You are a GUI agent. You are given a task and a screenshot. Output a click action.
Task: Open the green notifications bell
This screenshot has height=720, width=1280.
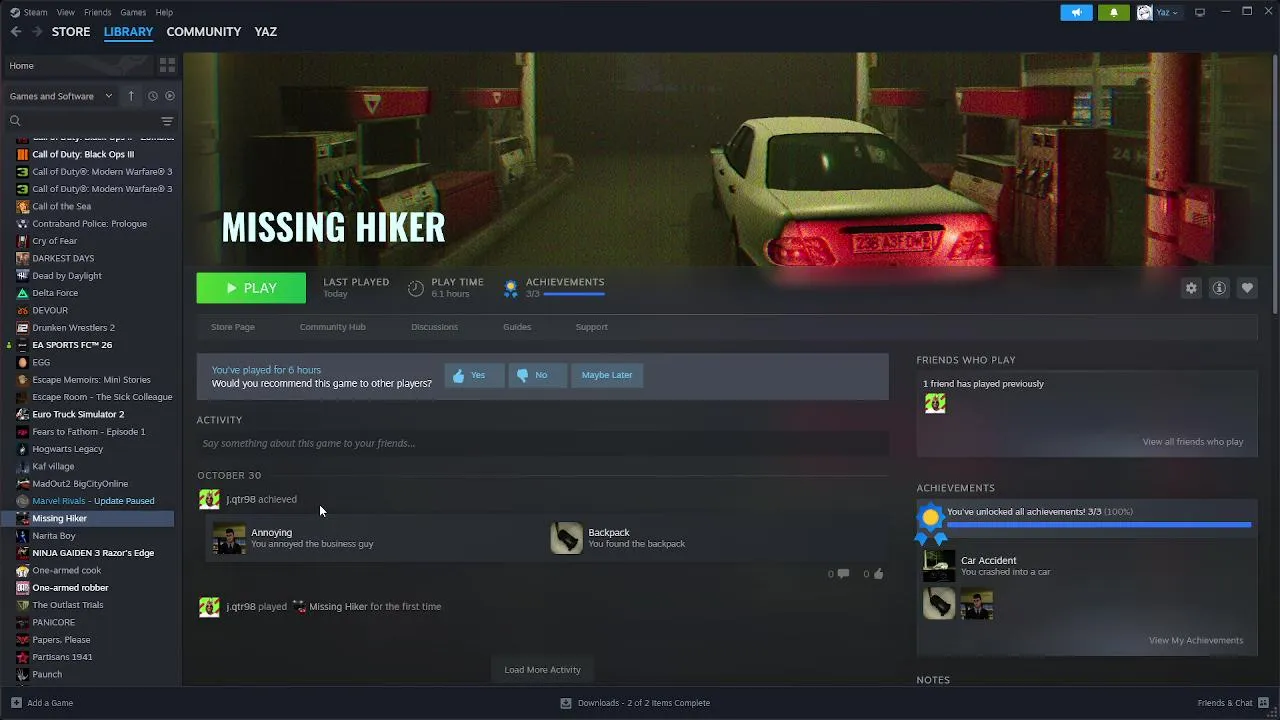point(1113,13)
